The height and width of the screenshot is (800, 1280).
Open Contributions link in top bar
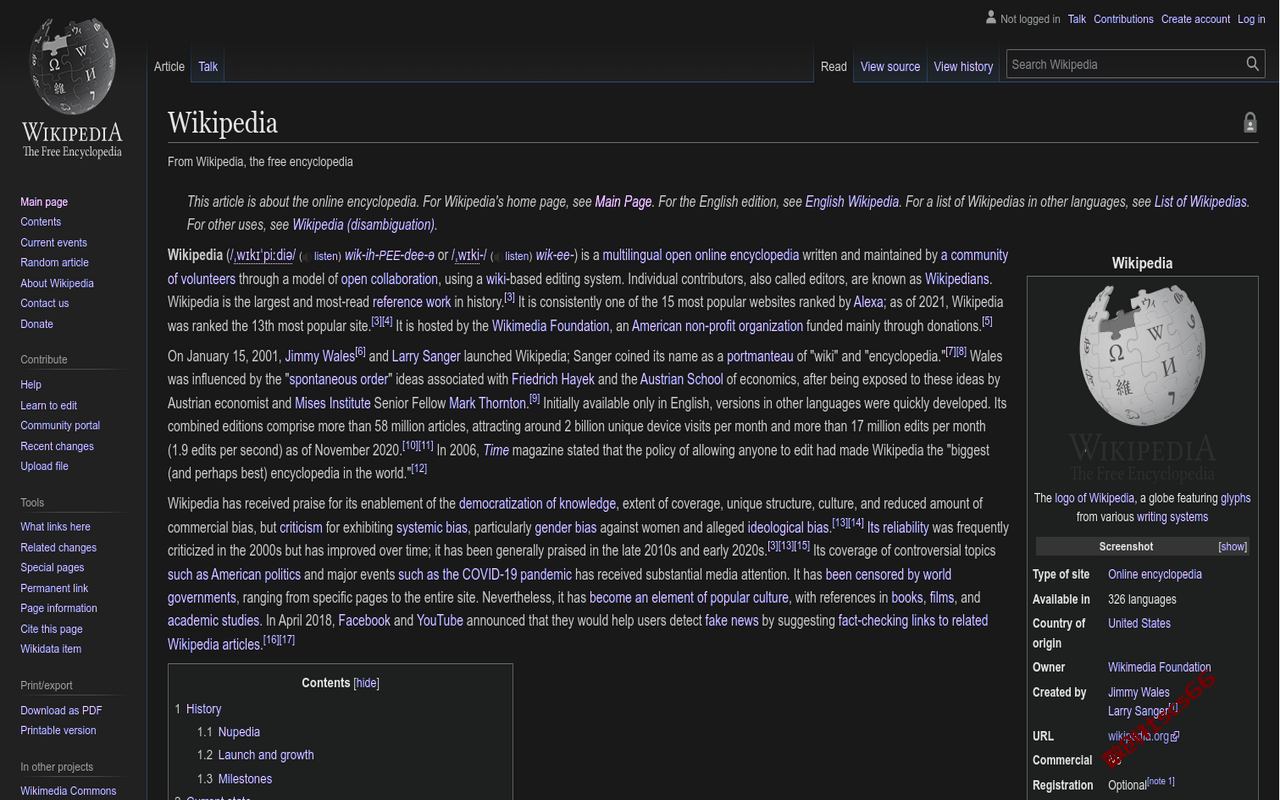1123,19
